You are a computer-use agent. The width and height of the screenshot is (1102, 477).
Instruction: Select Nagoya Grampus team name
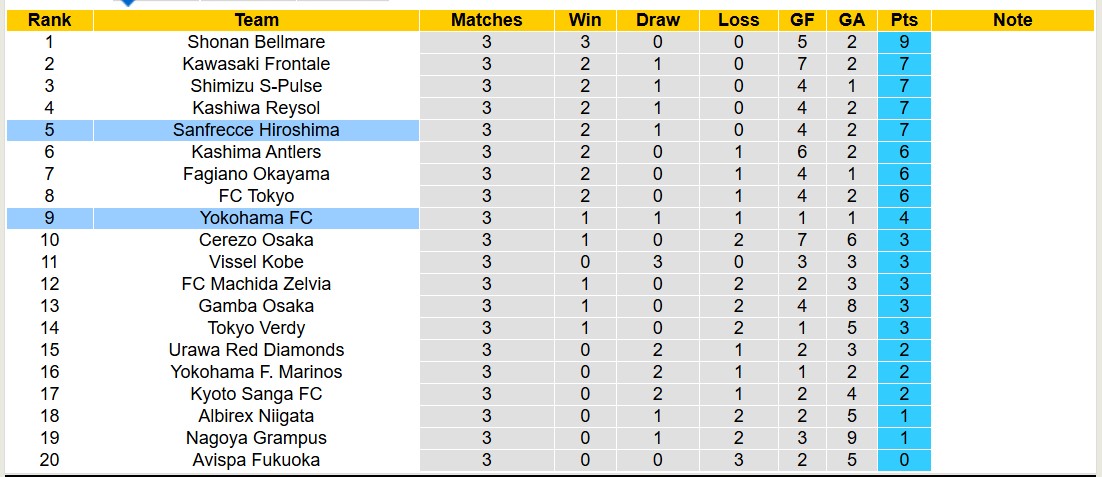pyautogui.click(x=256, y=438)
